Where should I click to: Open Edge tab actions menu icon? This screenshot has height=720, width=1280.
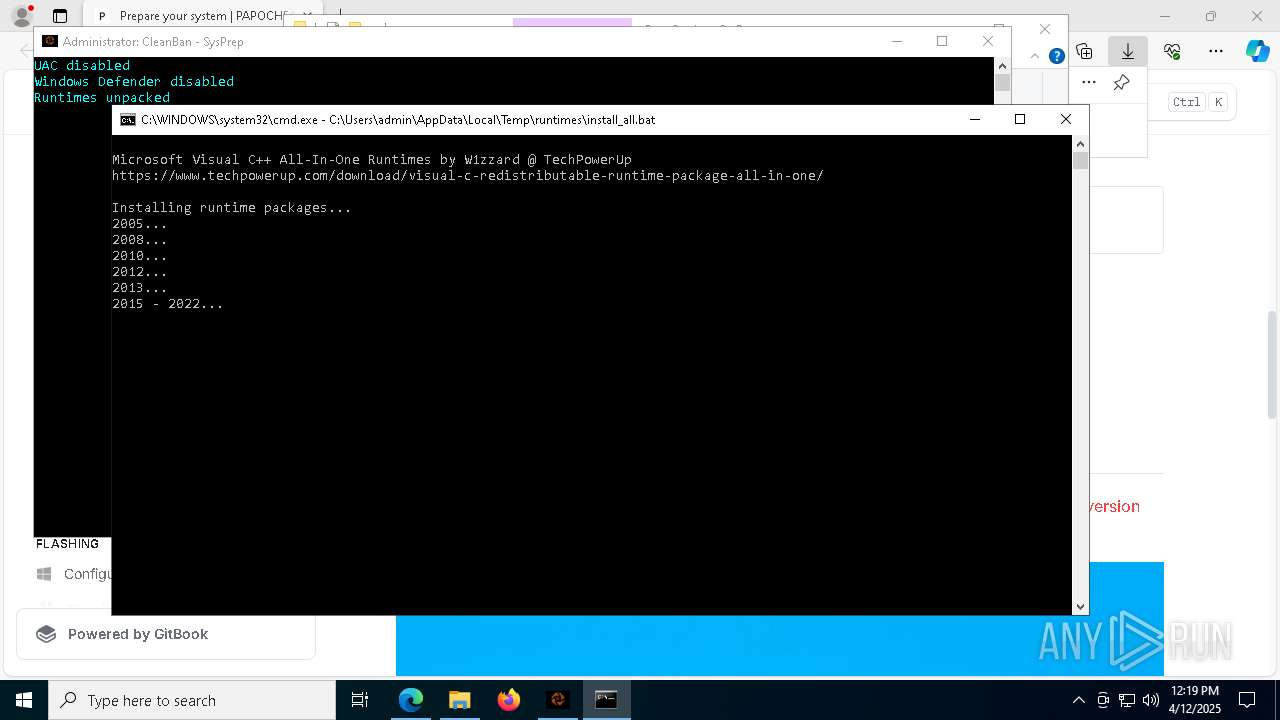[x=60, y=16]
